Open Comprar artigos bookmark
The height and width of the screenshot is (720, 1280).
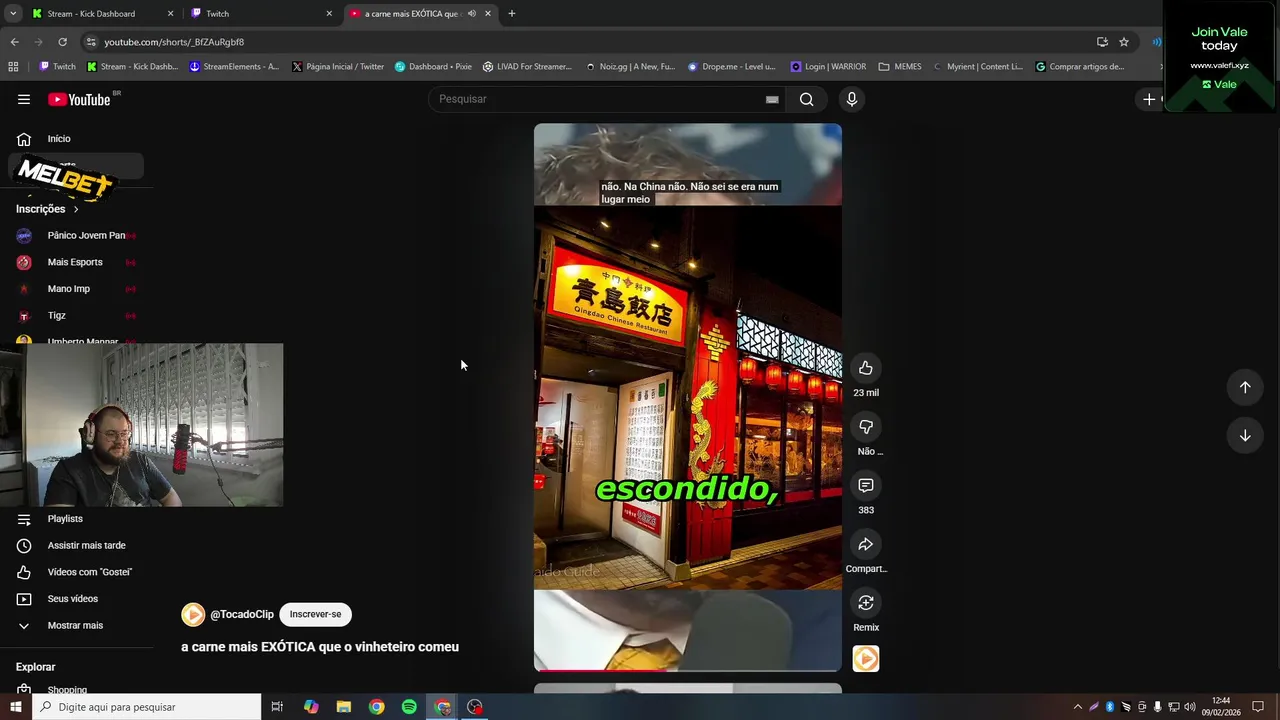pos(1080,67)
